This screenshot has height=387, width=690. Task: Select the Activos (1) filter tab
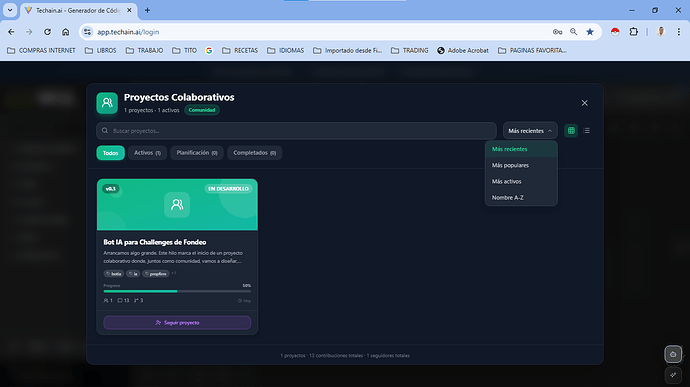click(x=147, y=153)
